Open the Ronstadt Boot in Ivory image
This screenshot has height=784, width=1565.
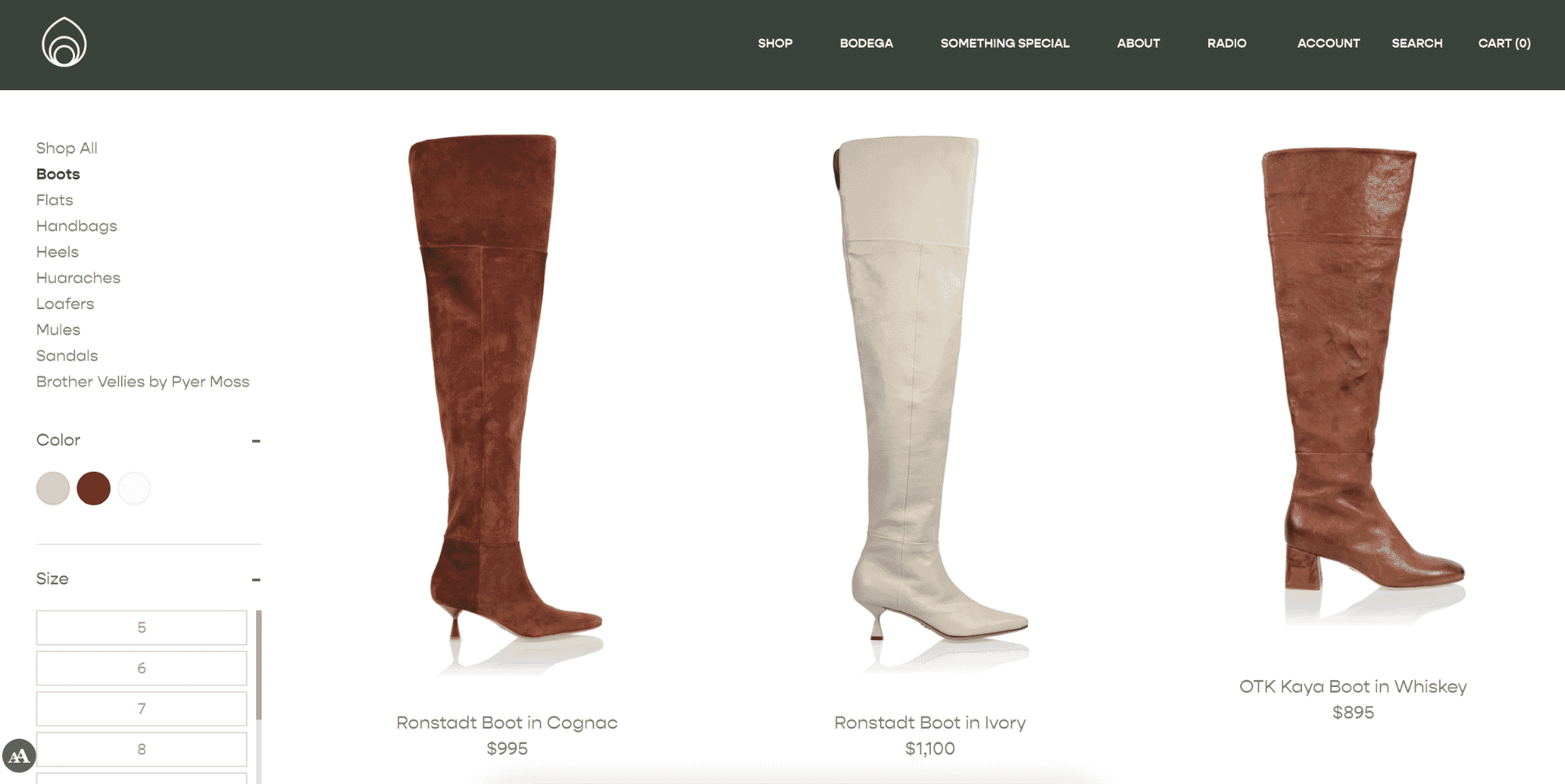point(929,399)
